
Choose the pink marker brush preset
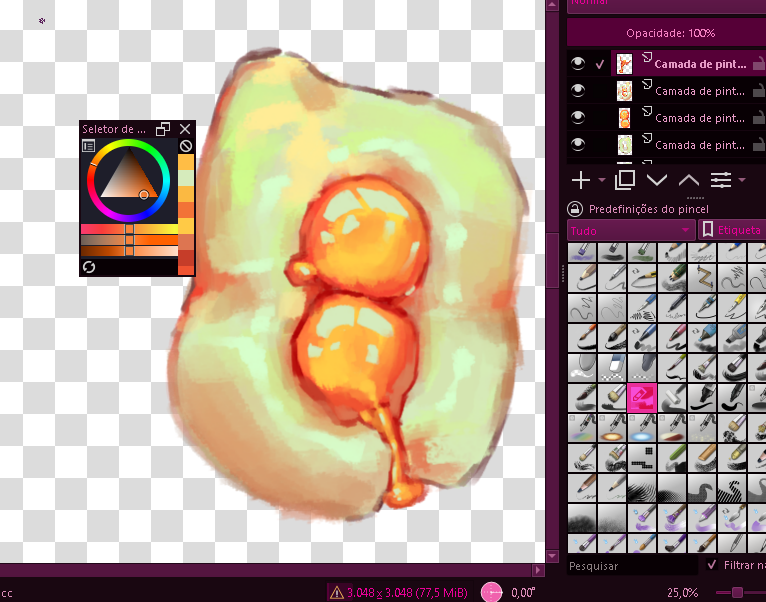click(672, 338)
